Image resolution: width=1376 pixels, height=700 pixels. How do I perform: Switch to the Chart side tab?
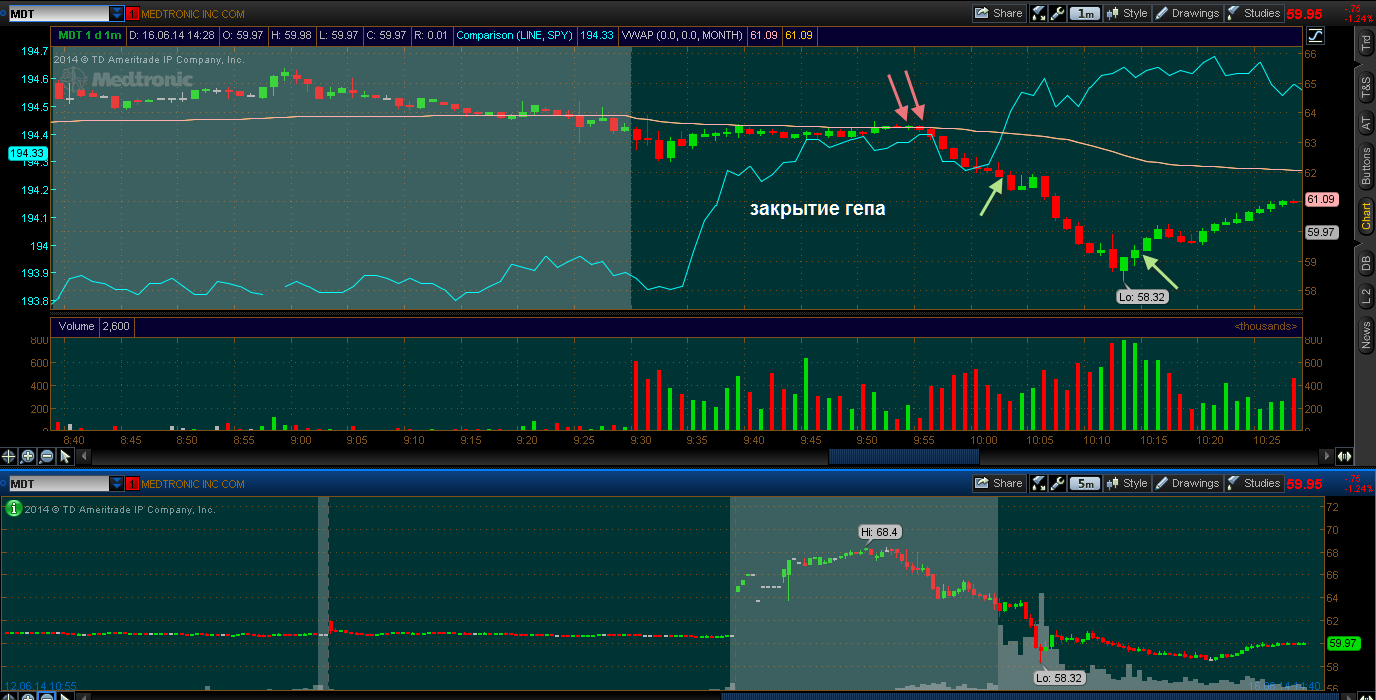pyautogui.click(x=1364, y=216)
